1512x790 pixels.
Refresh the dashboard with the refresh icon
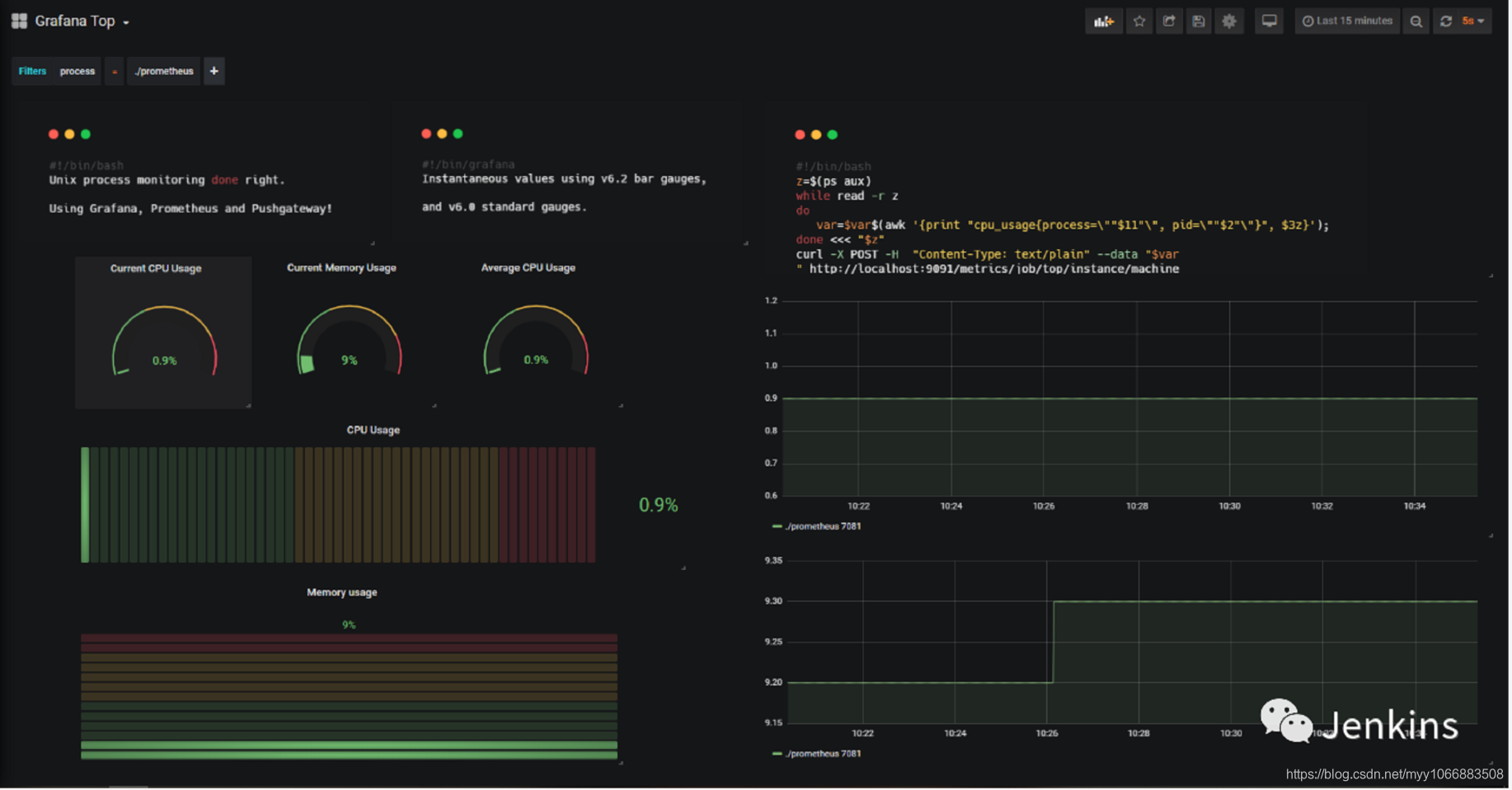1446,21
